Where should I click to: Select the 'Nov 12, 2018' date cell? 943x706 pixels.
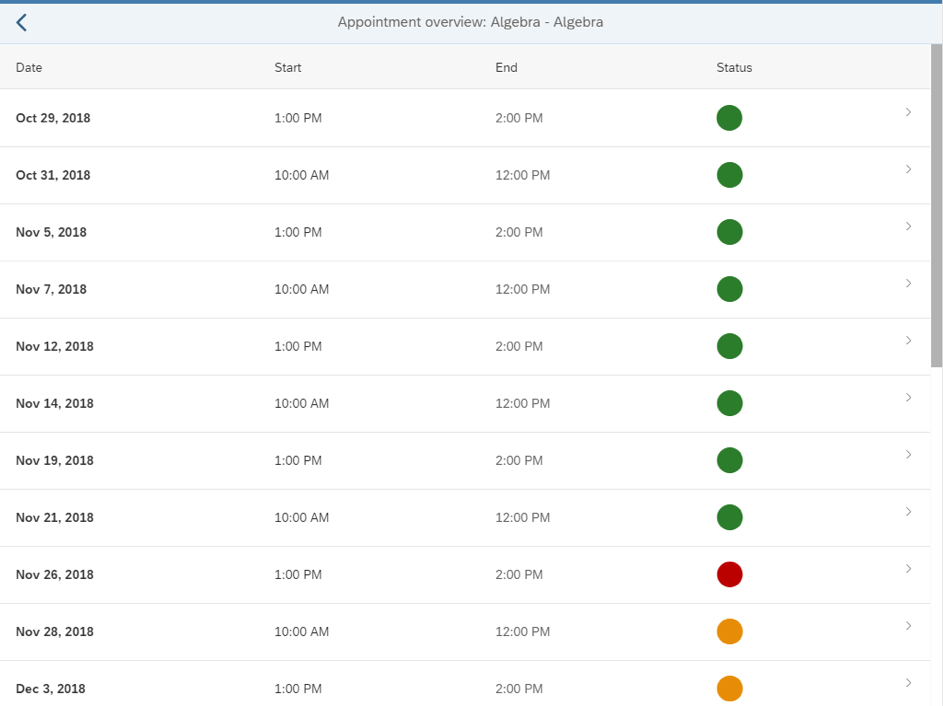55,346
